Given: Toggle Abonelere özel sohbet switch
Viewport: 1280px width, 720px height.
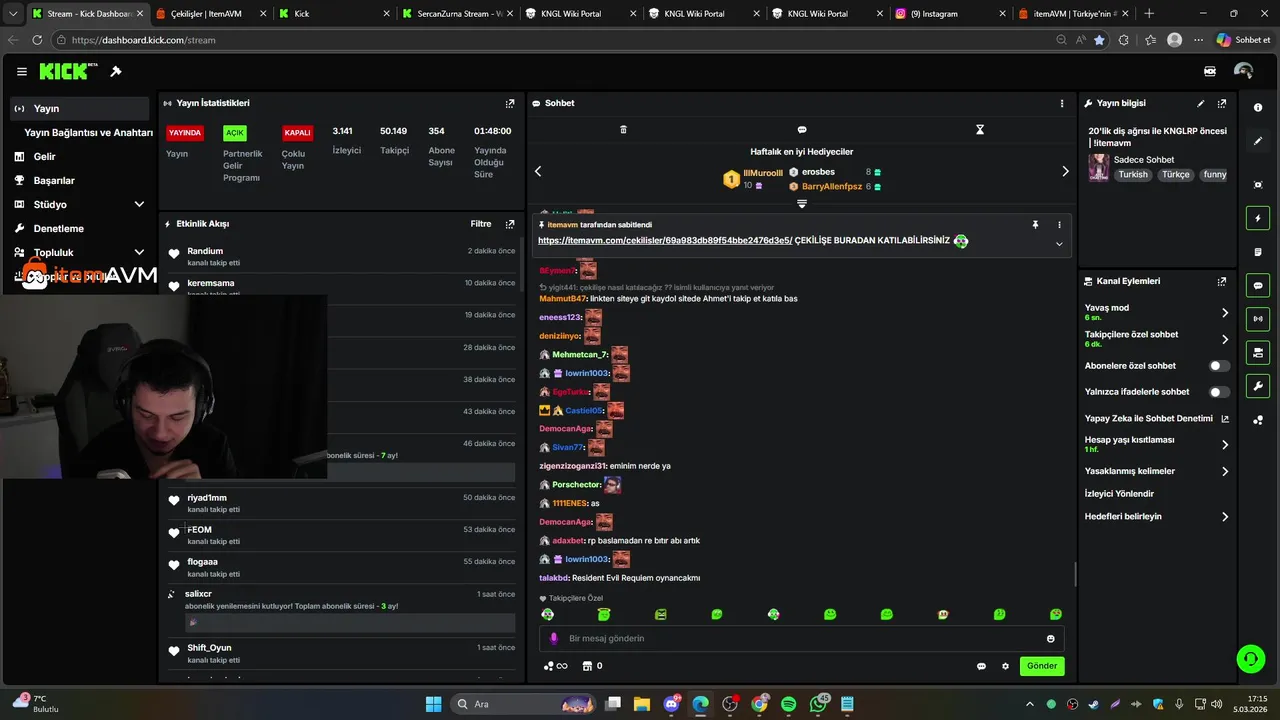Looking at the screenshot, I should 1219,366.
